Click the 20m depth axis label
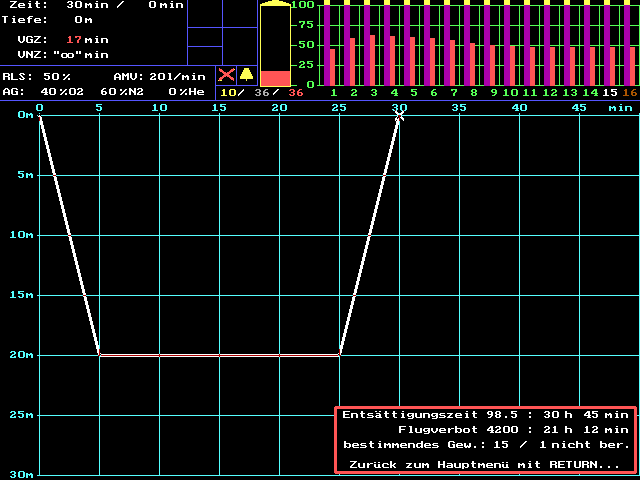The height and width of the screenshot is (480, 640). 20,355
